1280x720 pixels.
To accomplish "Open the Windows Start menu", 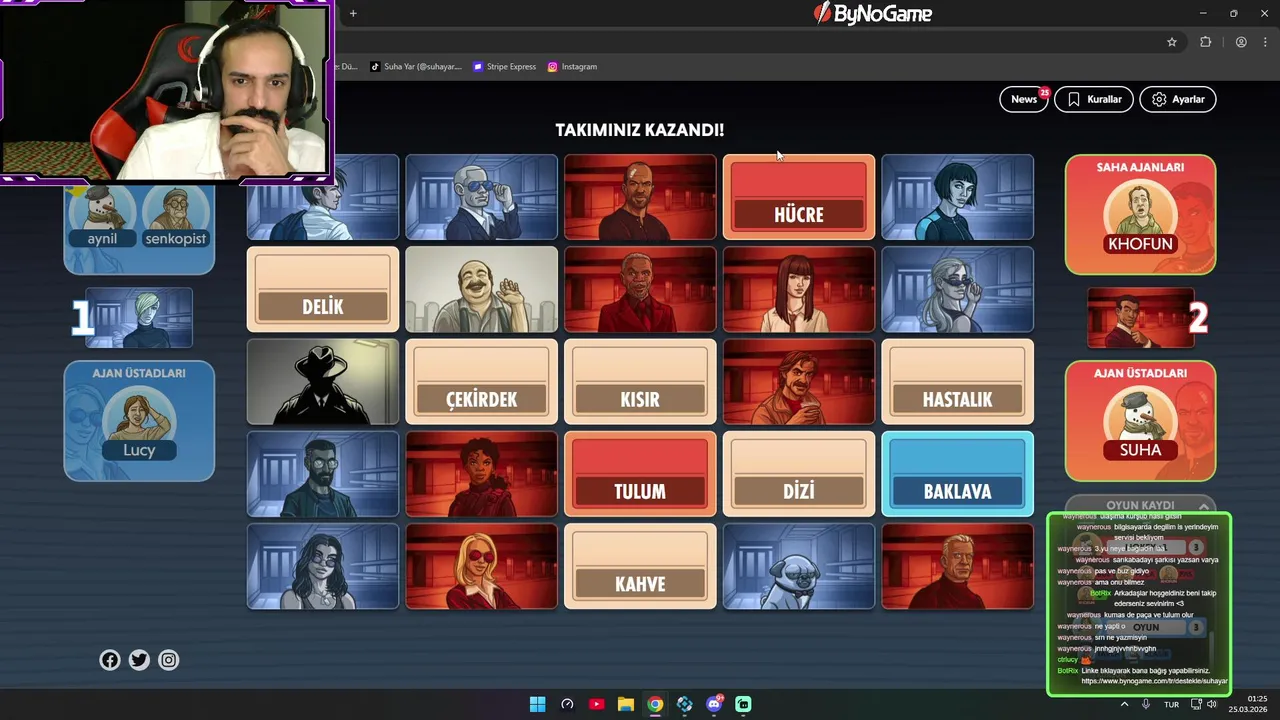I will coord(537,704).
